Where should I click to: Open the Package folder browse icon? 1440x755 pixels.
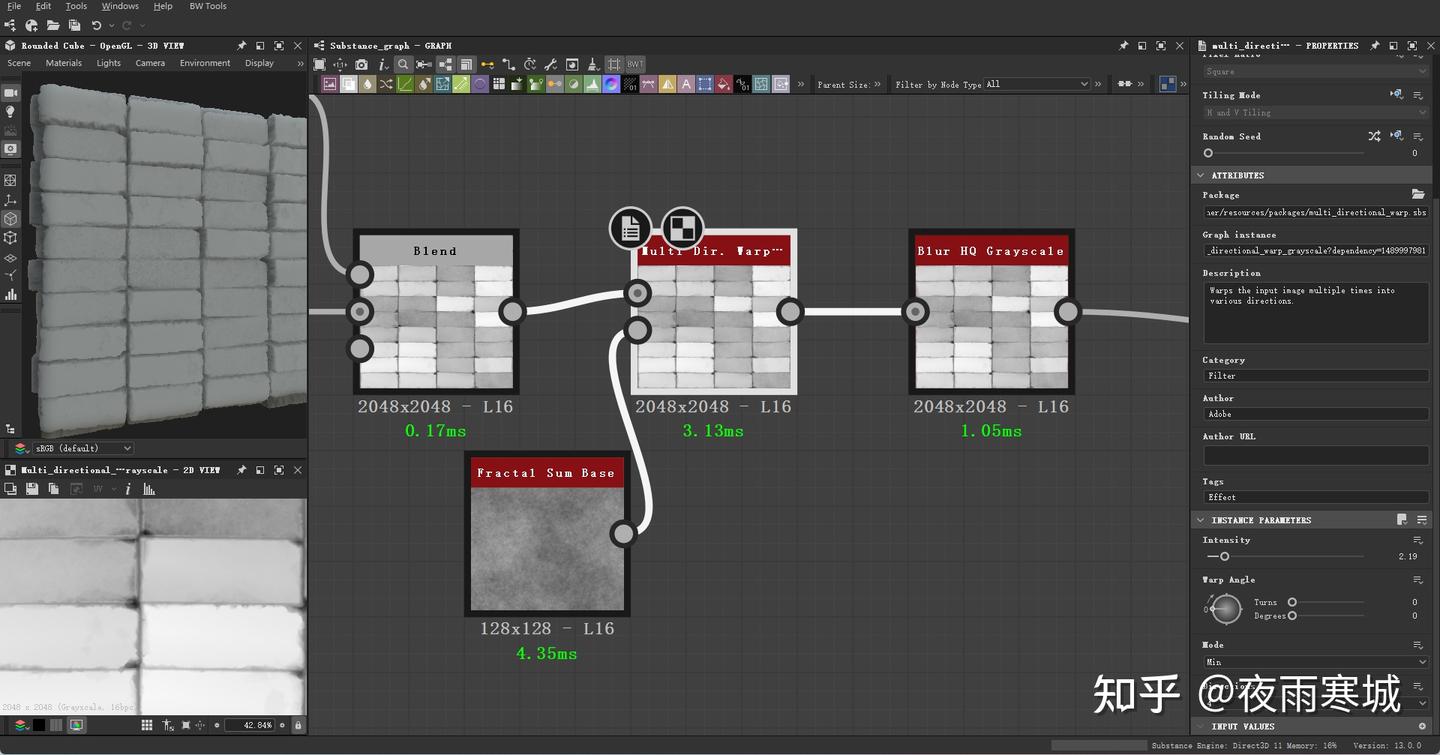click(1418, 194)
